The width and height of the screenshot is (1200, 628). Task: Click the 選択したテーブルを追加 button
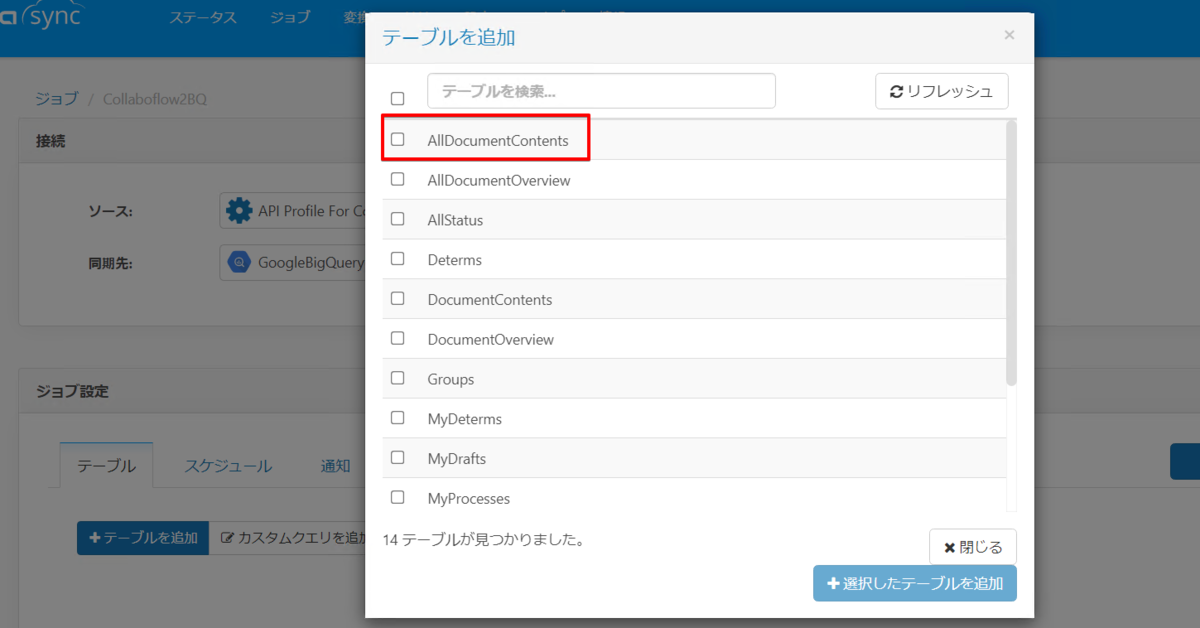pos(915,583)
